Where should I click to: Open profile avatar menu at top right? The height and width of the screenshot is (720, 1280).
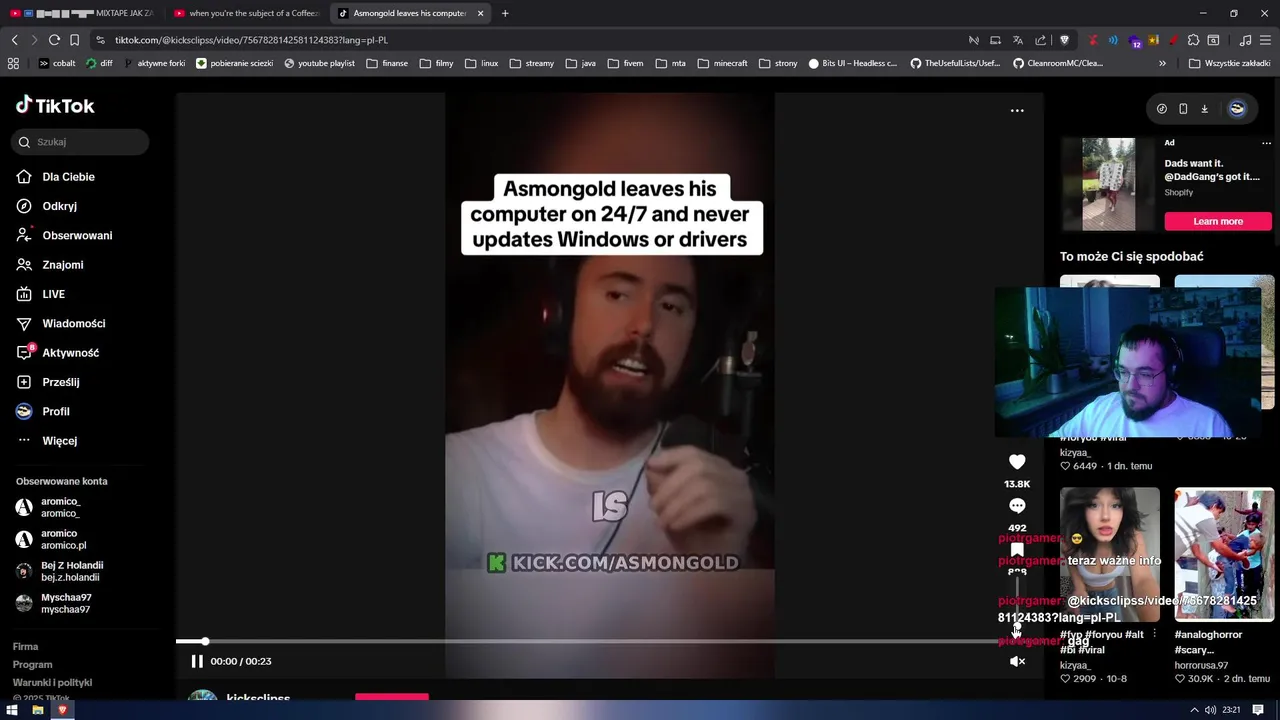[x=1237, y=109]
